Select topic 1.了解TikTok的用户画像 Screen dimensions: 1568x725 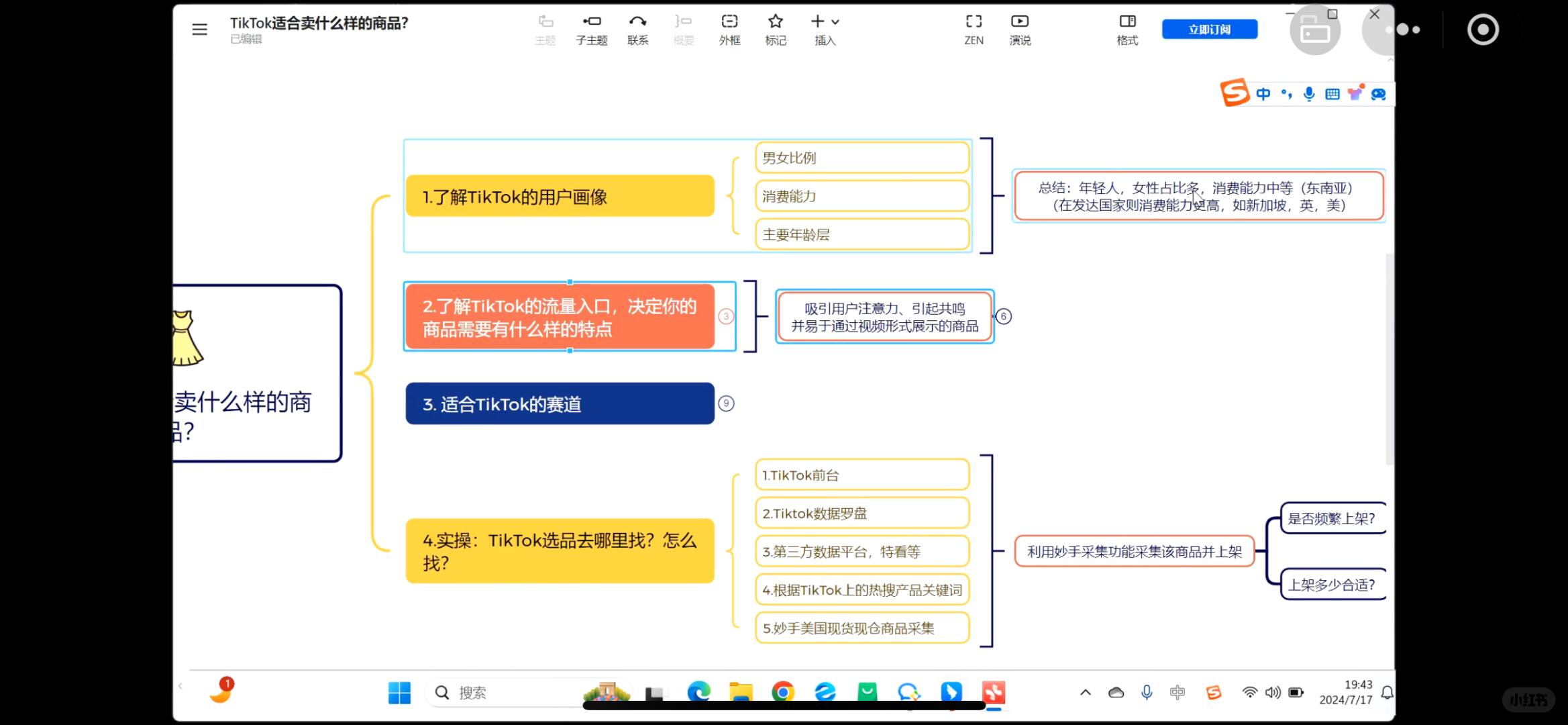[x=560, y=196]
